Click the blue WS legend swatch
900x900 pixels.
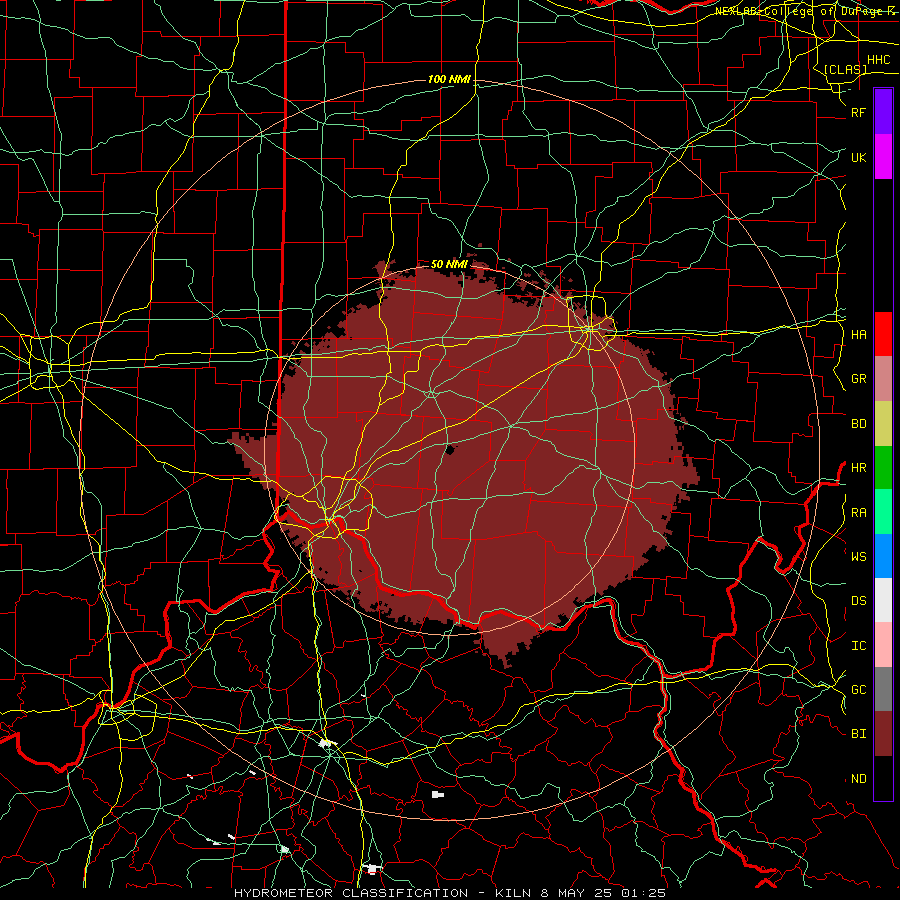click(x=883, y=556)
